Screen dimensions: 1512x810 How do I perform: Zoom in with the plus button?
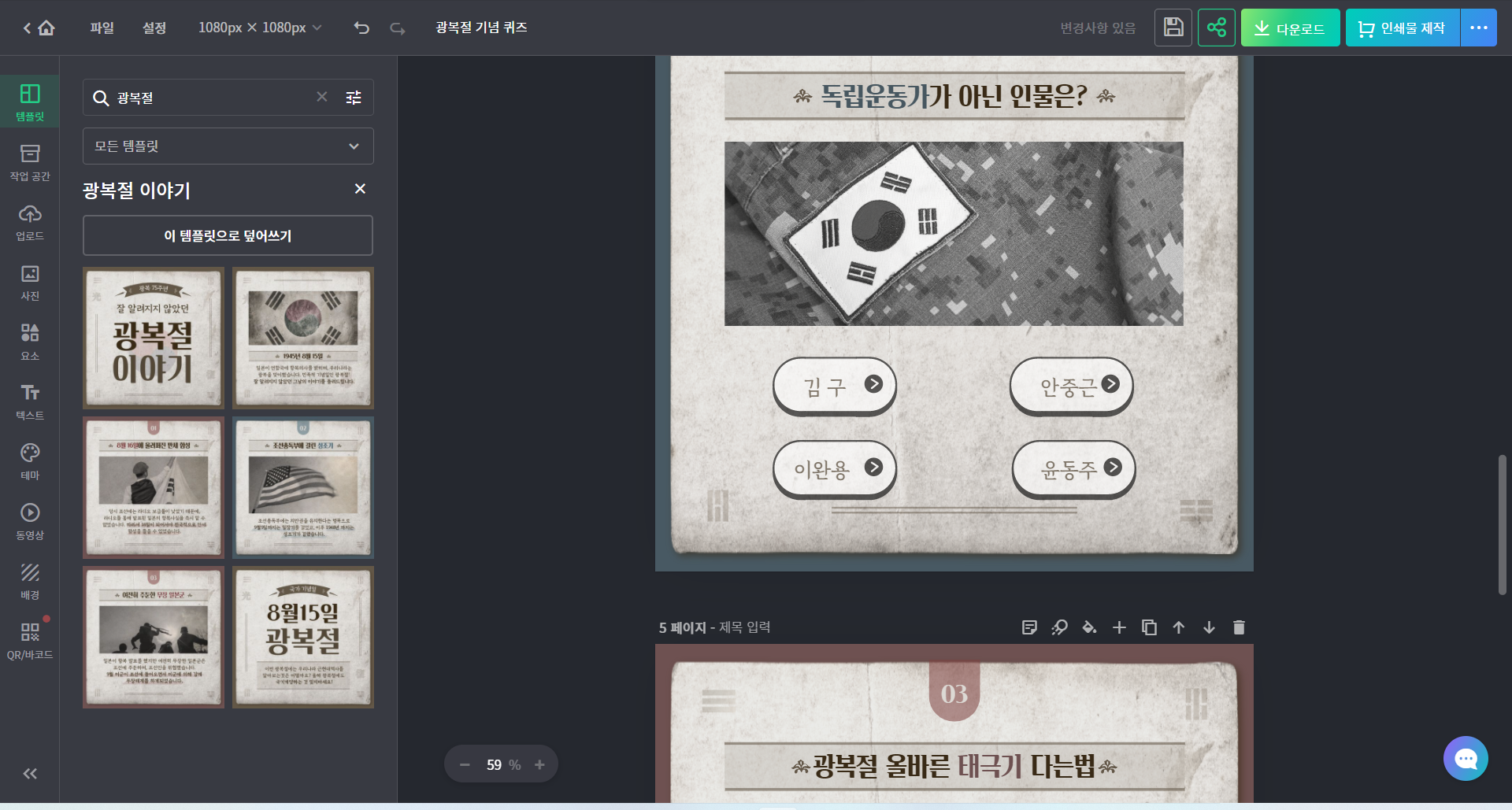(539, 765)
